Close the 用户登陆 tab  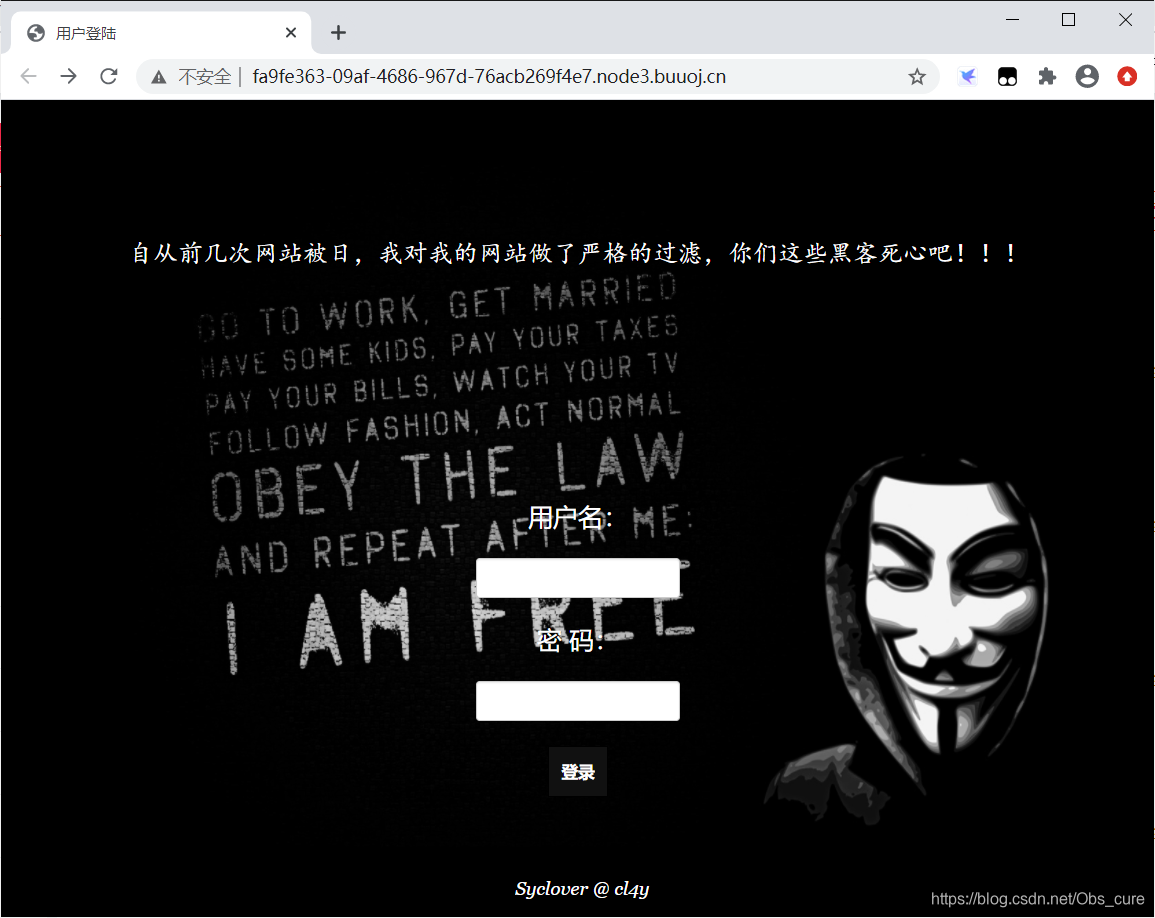[291, 32]
